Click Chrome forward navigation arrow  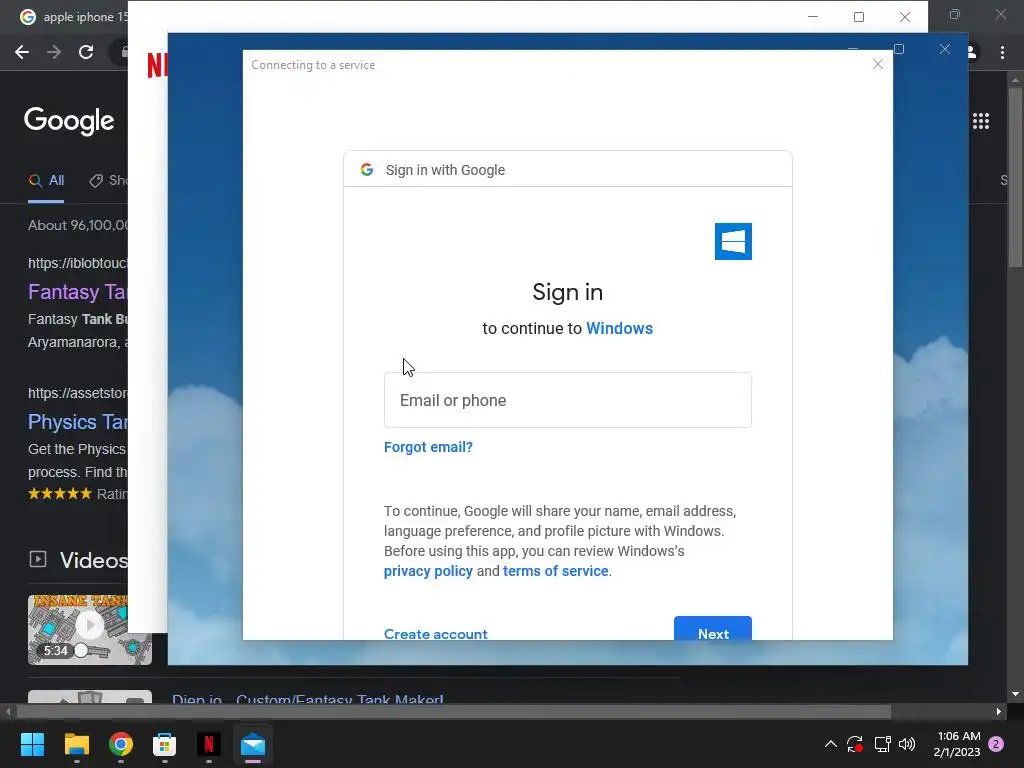[54, 52]
